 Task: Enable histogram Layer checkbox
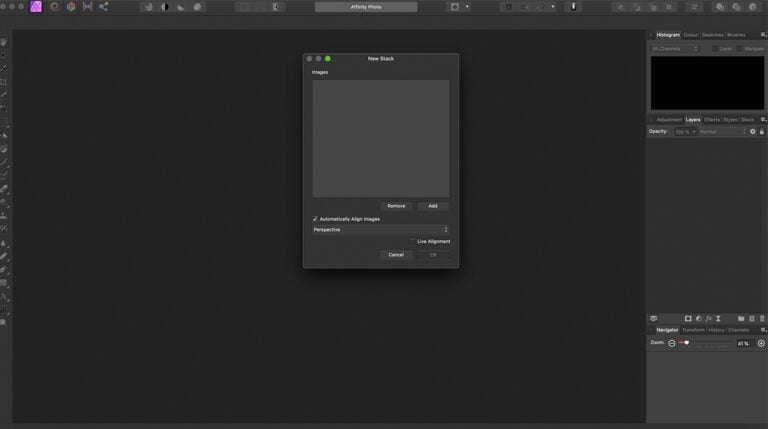[715, 49]
